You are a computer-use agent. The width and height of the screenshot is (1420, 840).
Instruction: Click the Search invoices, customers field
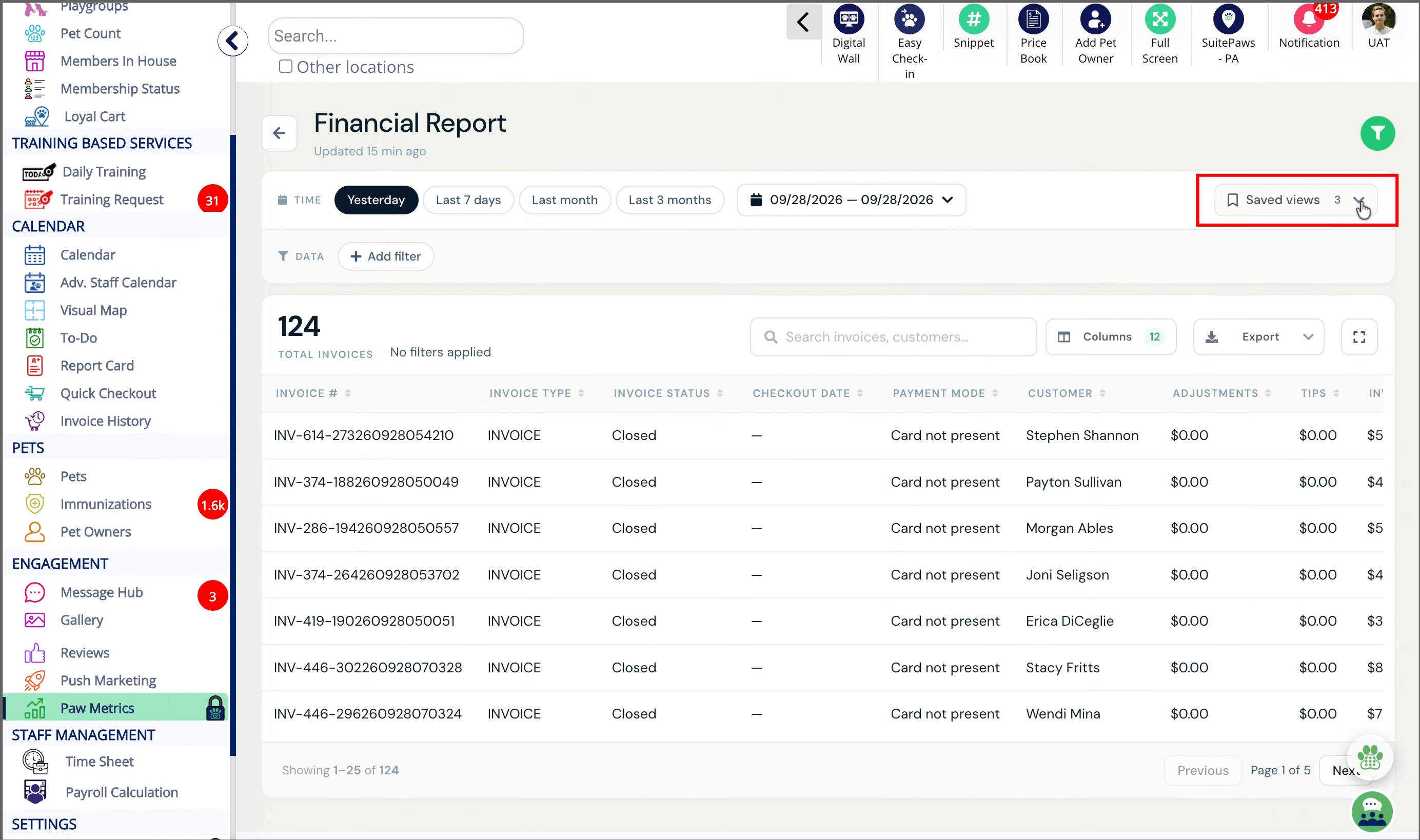[893, 337]
